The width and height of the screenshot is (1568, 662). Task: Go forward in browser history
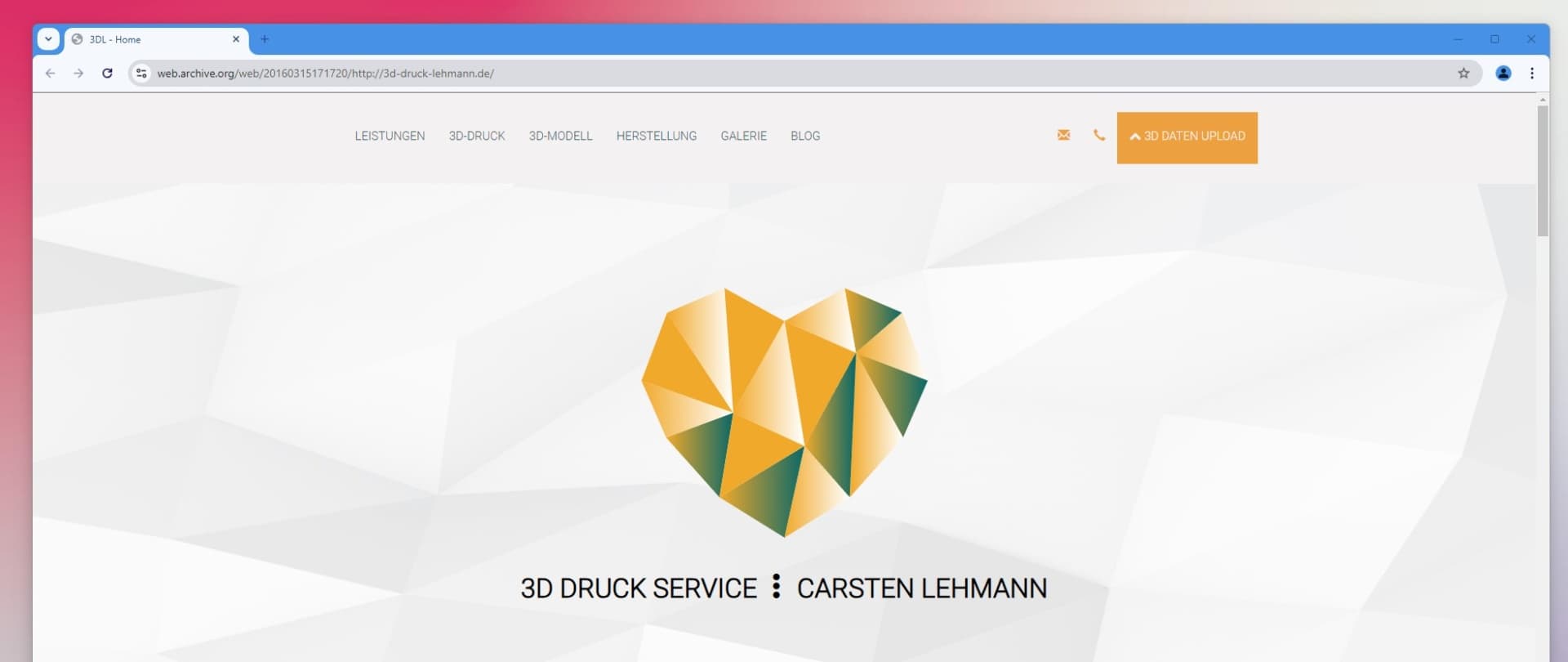pos(78,74)
